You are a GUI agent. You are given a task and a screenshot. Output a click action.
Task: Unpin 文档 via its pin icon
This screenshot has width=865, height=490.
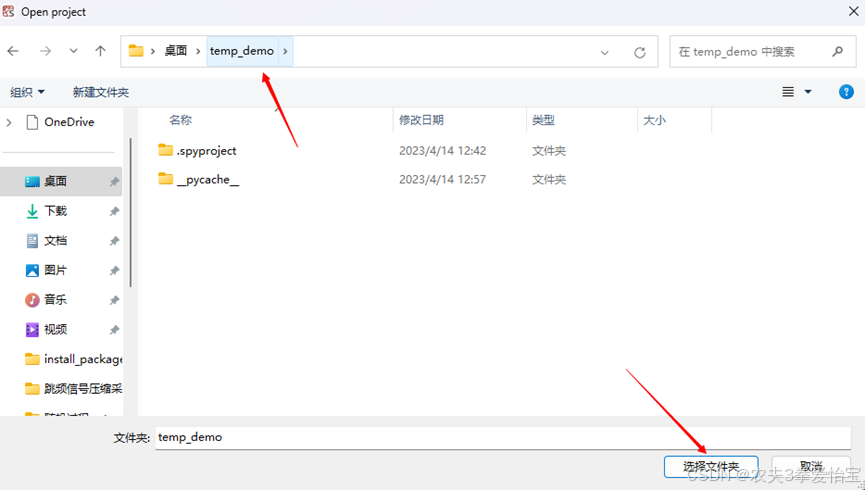114,241
